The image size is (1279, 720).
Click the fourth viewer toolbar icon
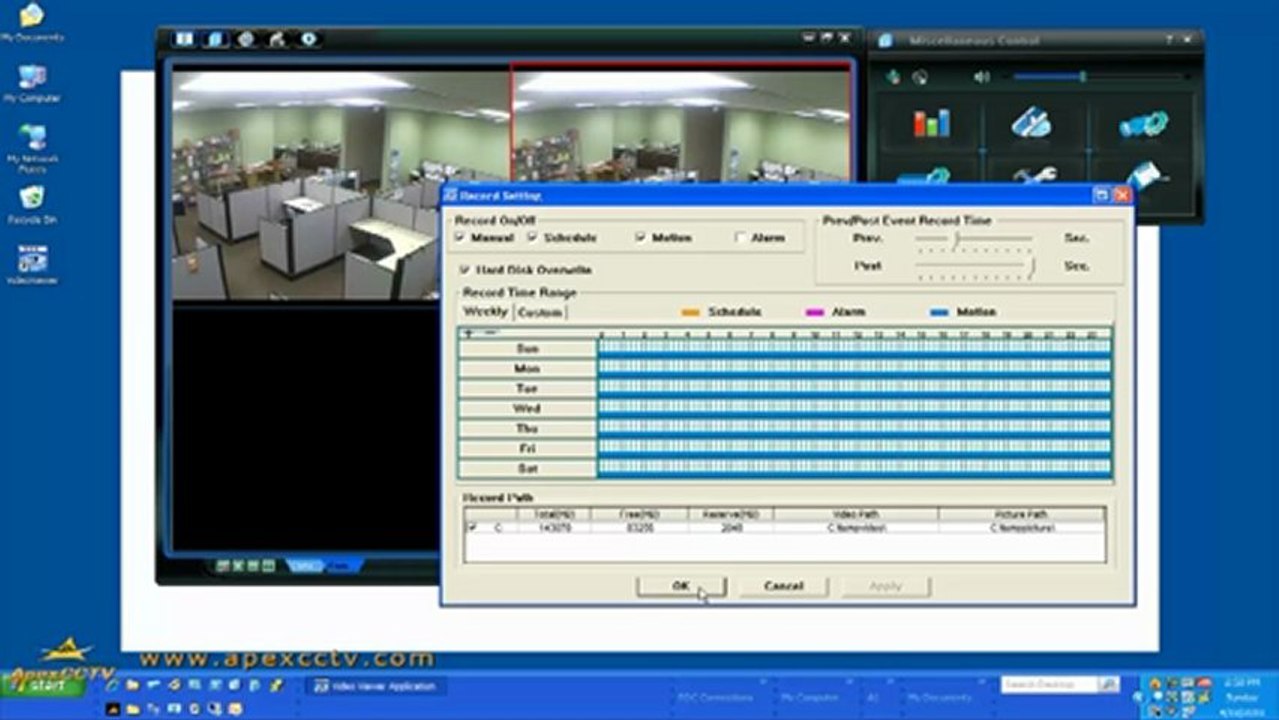point(277,39)
